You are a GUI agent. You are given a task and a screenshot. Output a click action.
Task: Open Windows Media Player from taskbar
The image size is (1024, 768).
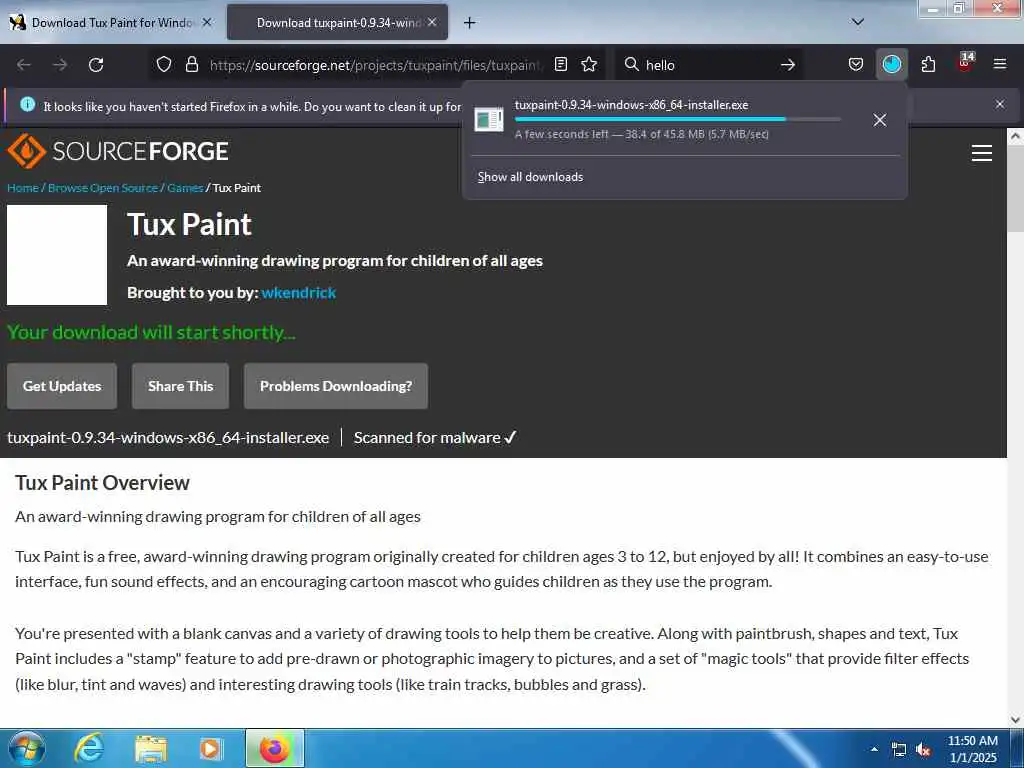point(211,748)
